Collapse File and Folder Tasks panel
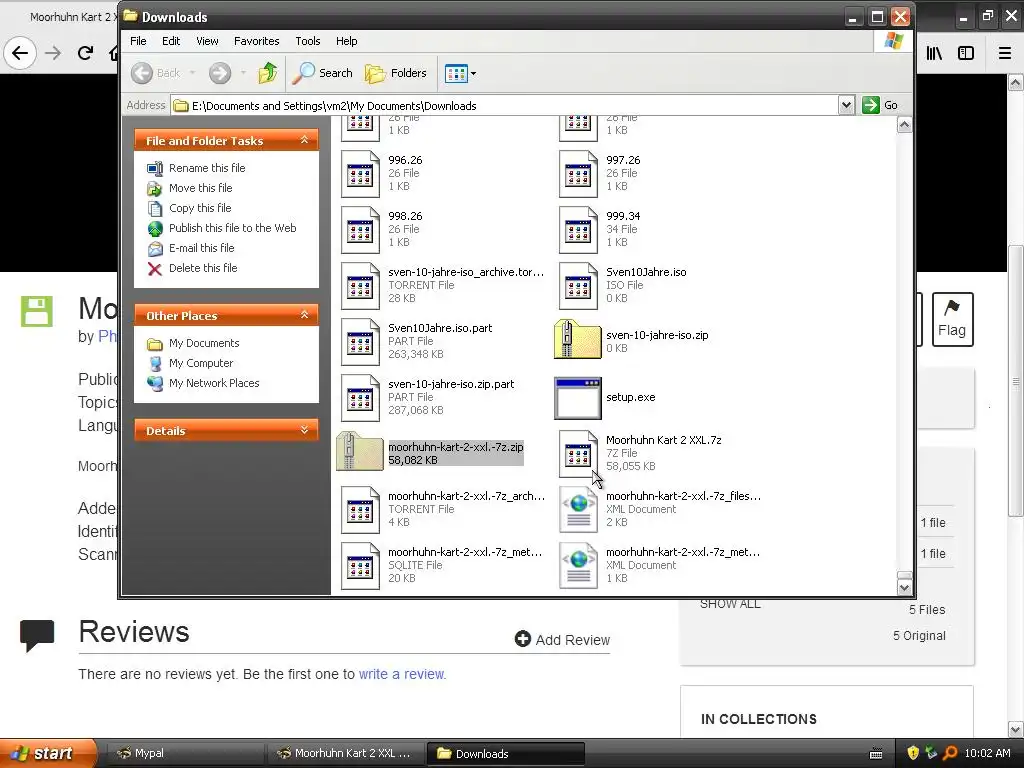Image resolution: width=1024 pixels, height=768 pixels. [x=304, y=140]
